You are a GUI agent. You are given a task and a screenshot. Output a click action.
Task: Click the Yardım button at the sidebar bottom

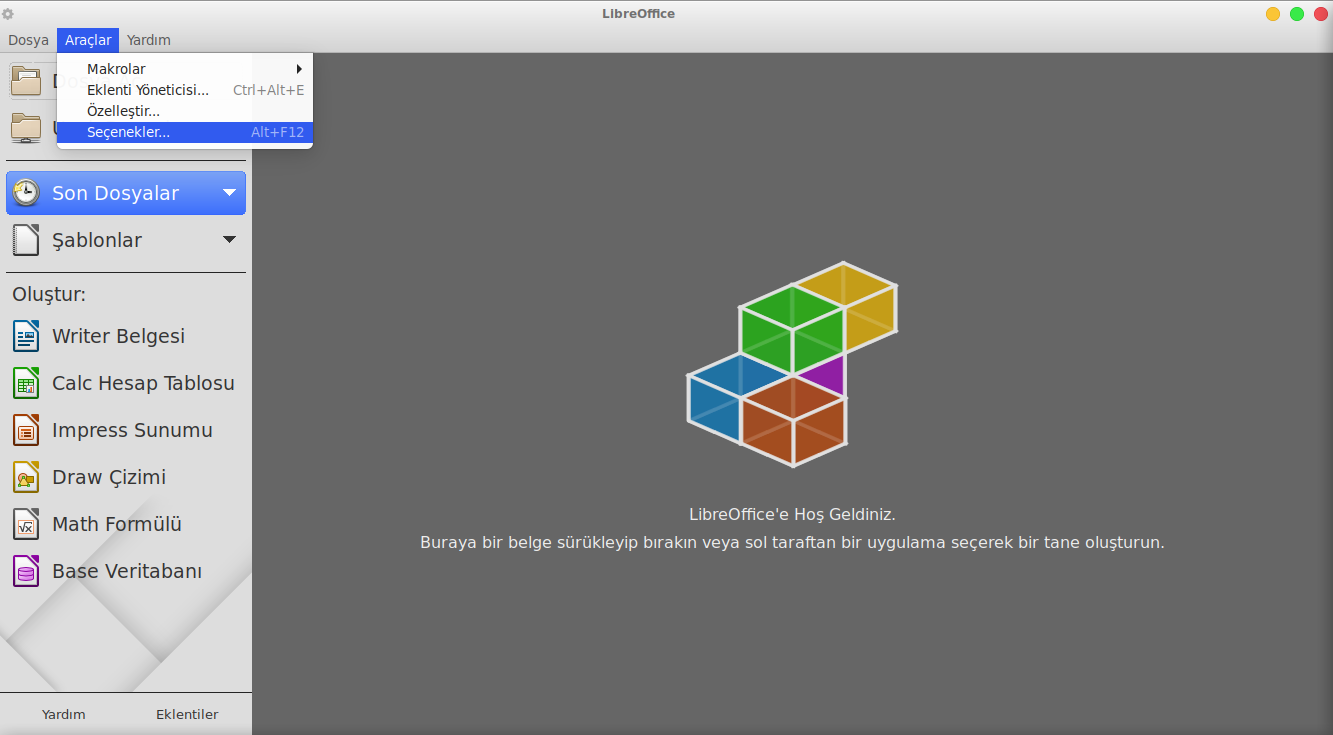coord(63,714)
